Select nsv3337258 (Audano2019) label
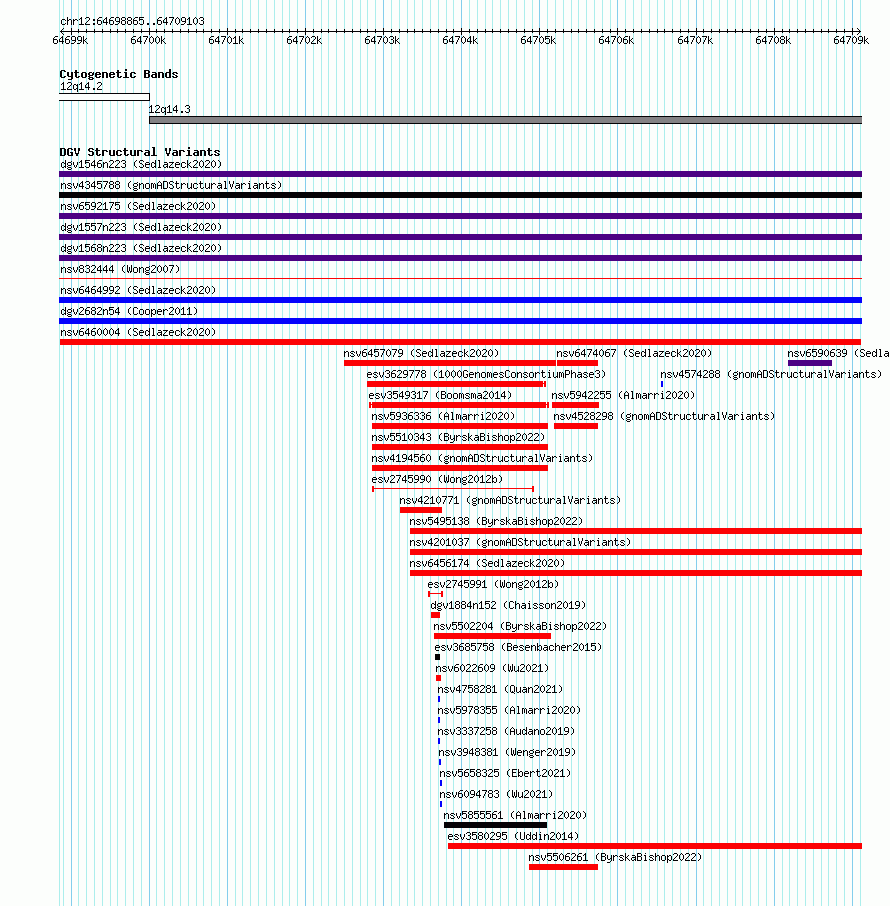Viewport: 890px width, 906px height. click(x=506, y=732)
